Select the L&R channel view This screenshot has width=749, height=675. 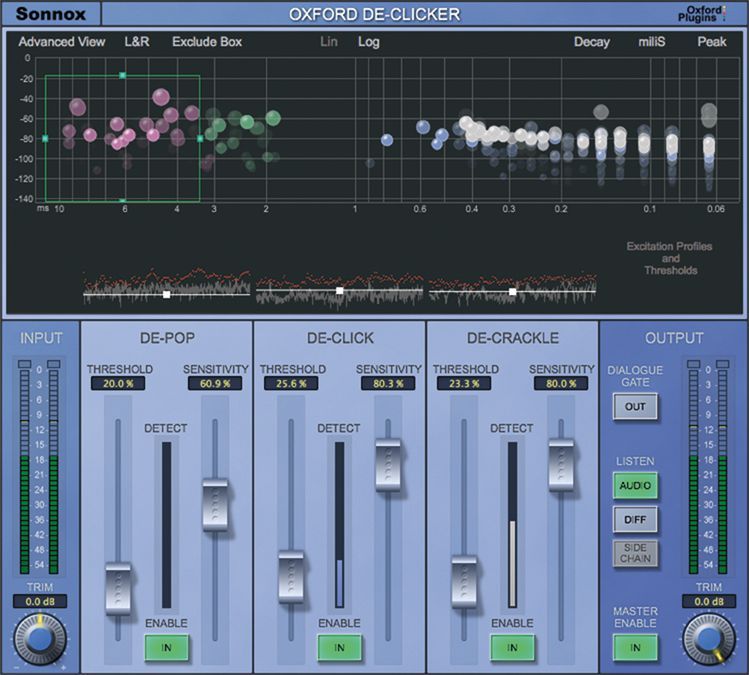tap(138, 42)
